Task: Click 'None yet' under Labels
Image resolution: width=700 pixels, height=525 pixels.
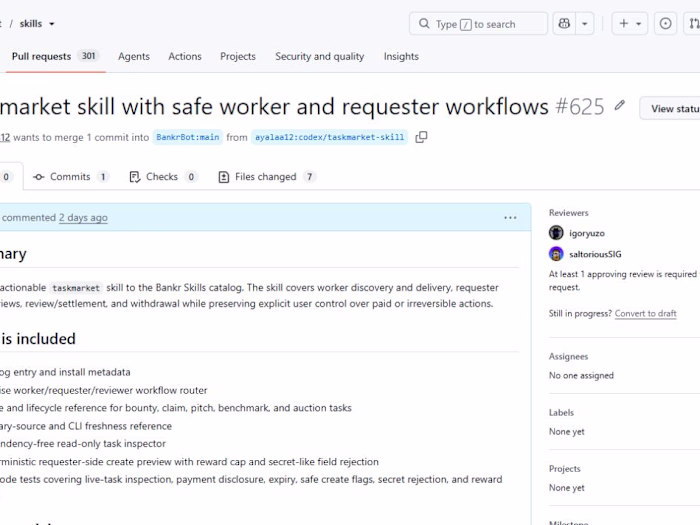Action: 567,432
